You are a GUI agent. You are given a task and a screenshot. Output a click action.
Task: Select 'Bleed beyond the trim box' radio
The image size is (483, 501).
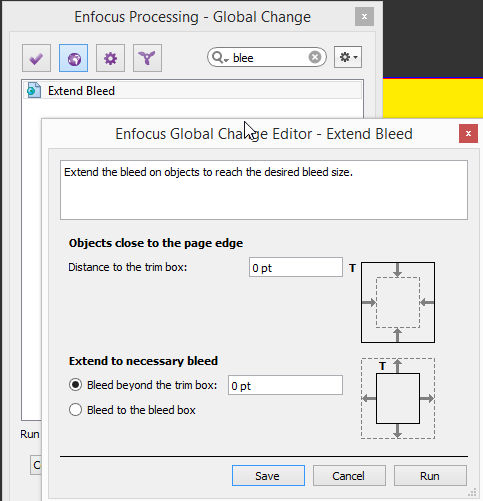pos(75,385)
